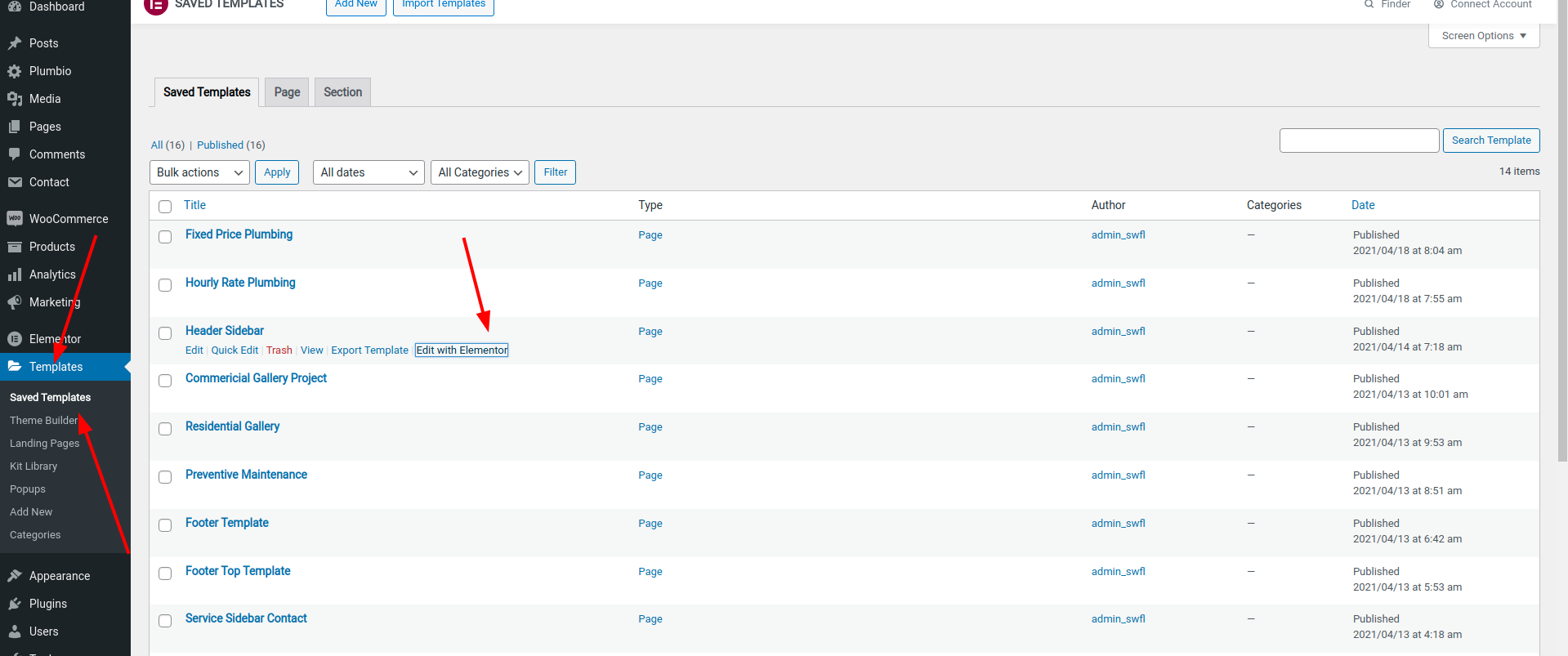The width and height of the screenshot is (1568, 656).
Task: Click the template search input field
Action: click(1359, 141)
